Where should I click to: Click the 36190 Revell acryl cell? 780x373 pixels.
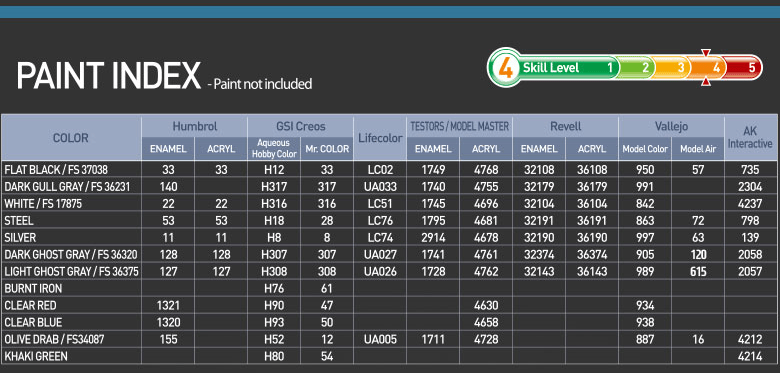tap(592, 237)
